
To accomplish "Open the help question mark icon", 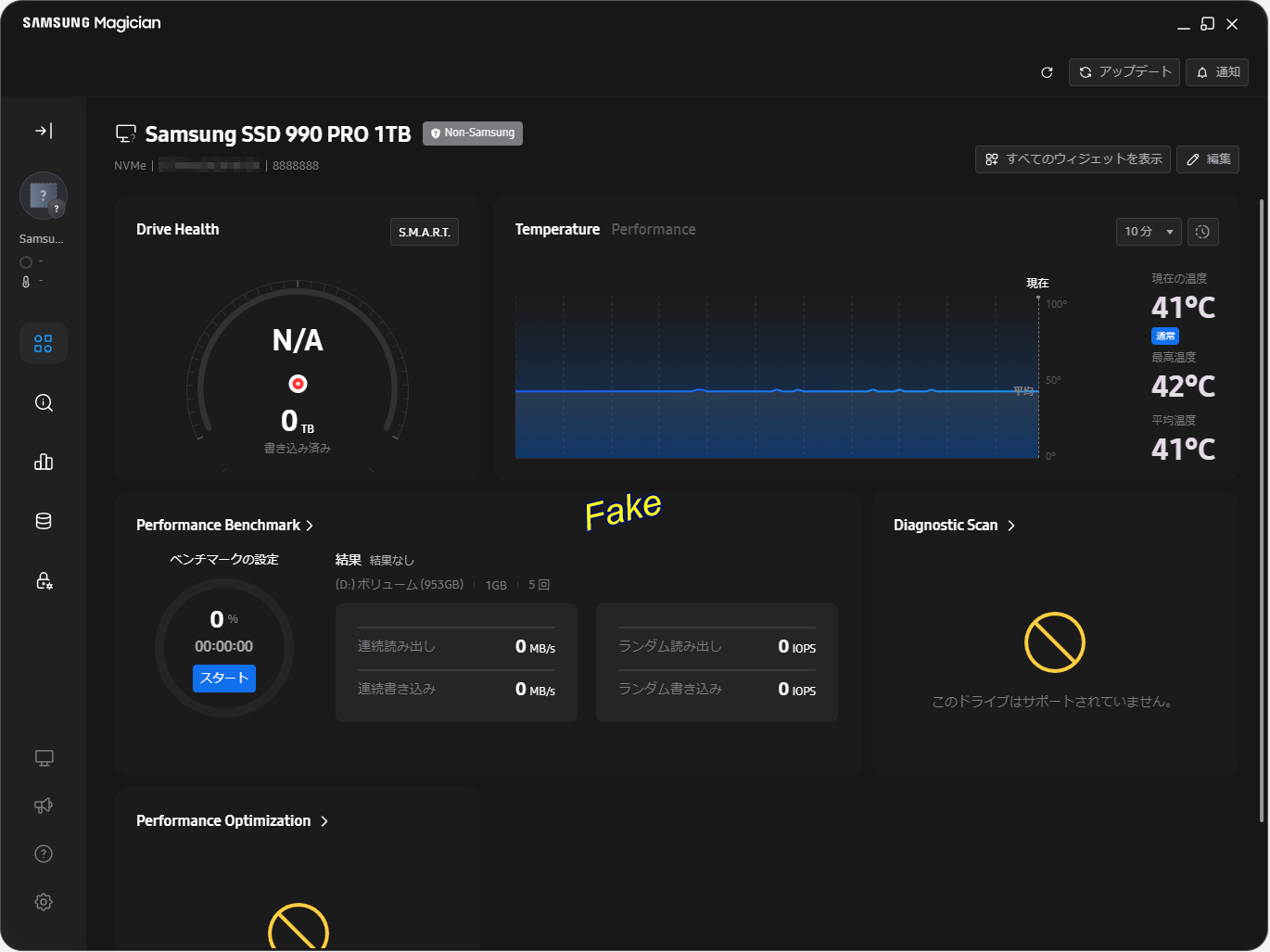I will tap(44, 854).
